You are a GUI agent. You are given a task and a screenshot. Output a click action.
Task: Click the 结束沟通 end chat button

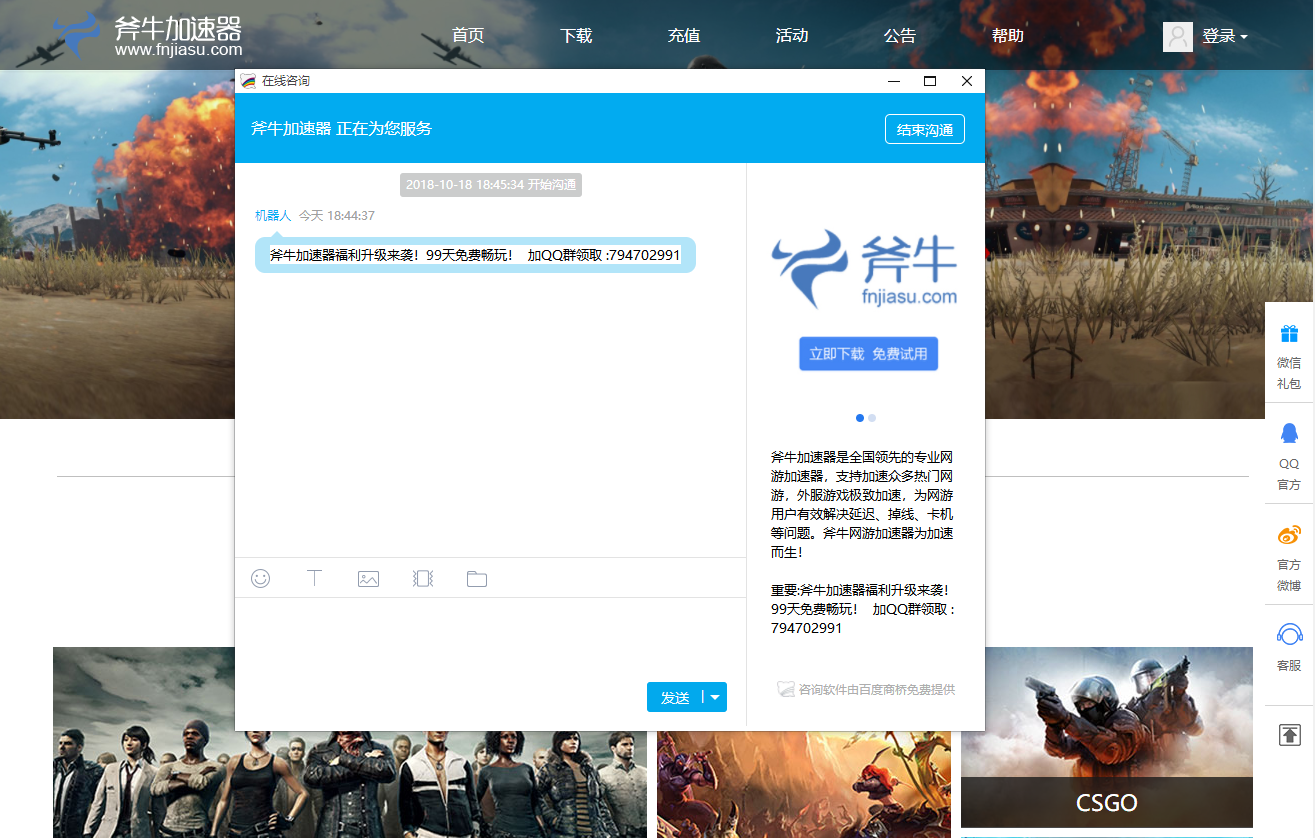[924, 129]
